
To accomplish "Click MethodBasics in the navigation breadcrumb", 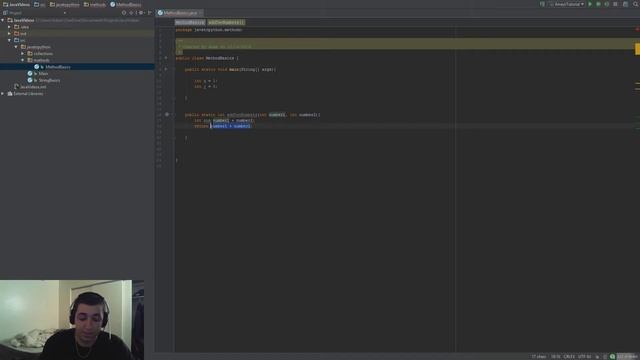I will [x=126, y=4].
